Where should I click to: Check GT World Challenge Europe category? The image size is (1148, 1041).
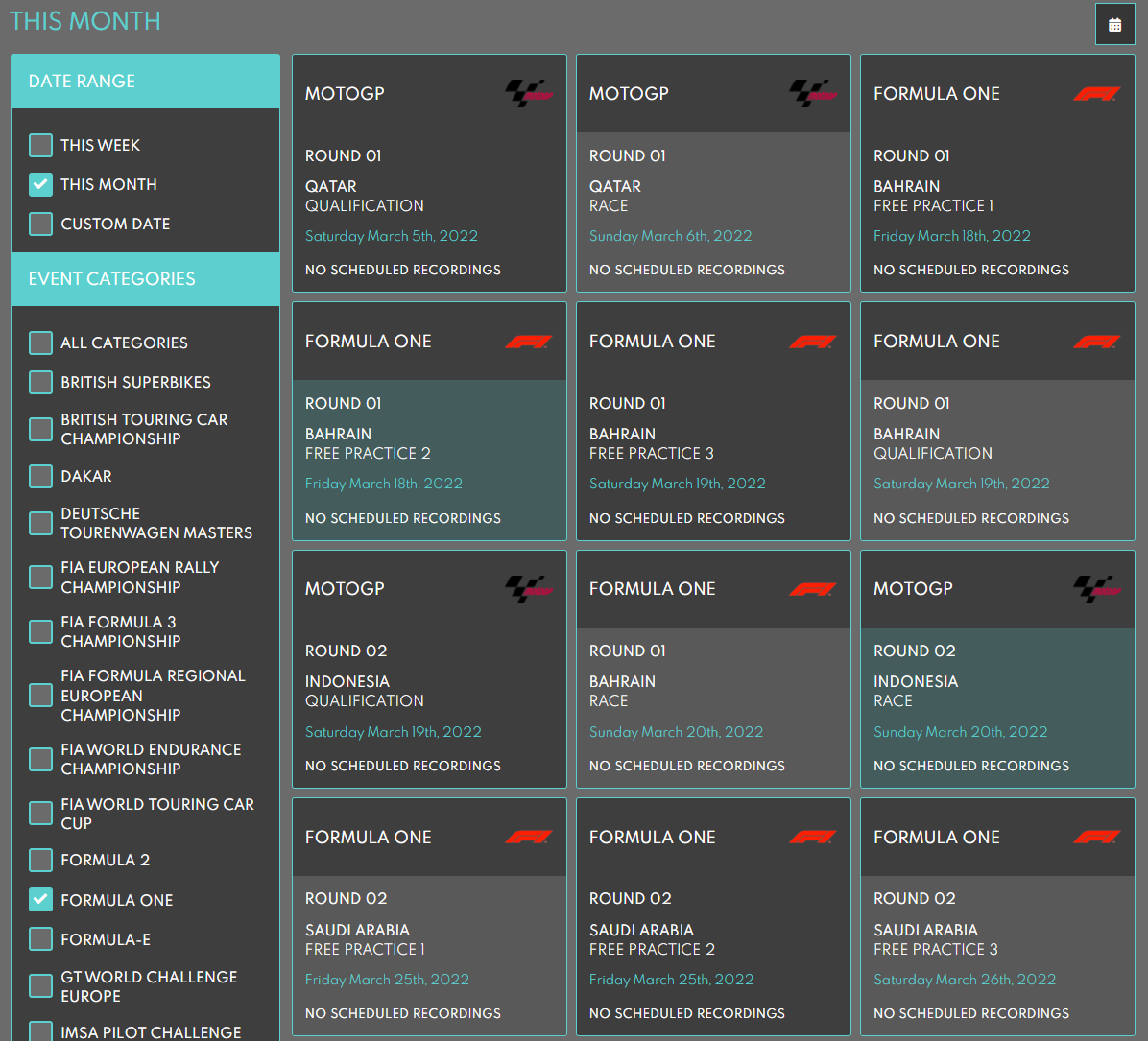pos(40,986)
